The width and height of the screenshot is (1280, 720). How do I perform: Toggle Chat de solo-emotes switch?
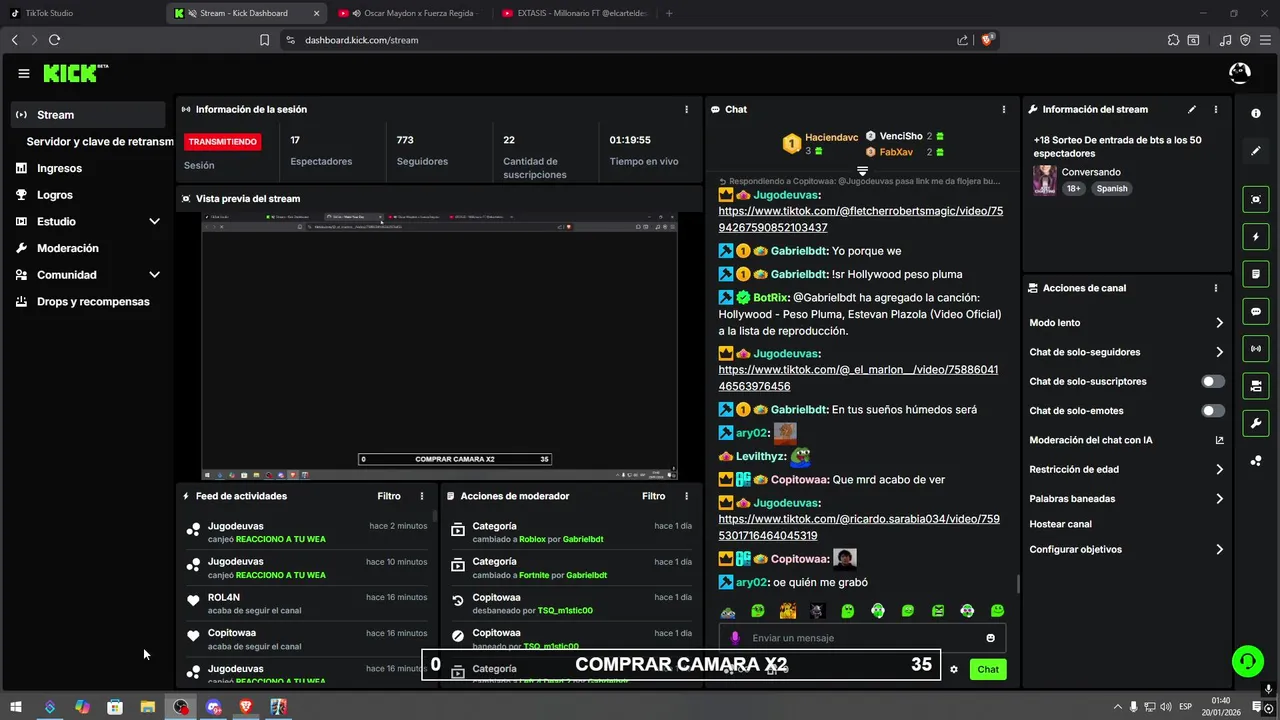(1213, 411)
